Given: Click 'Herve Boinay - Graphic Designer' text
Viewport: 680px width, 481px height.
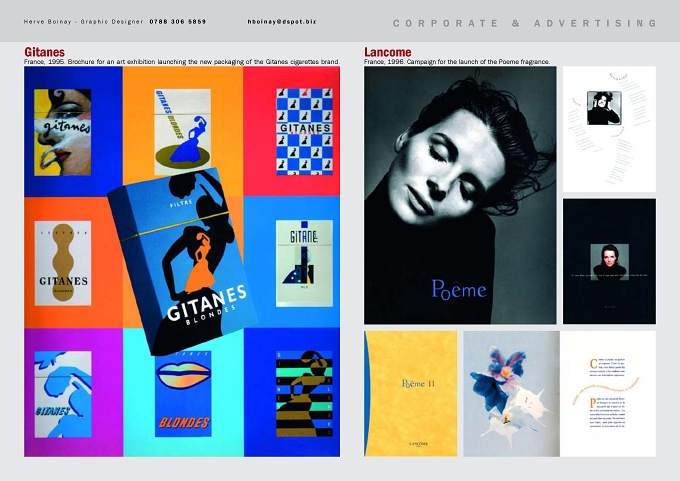Looking at the screenshot, I should pos(83,22).
